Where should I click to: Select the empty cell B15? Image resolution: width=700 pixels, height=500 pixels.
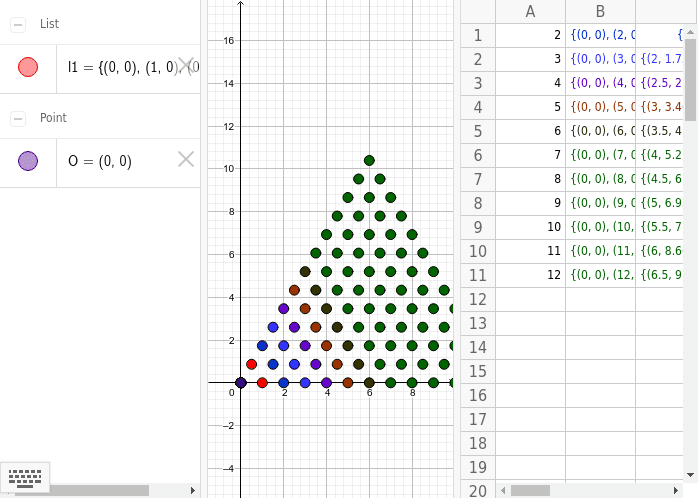pos(600,371)
